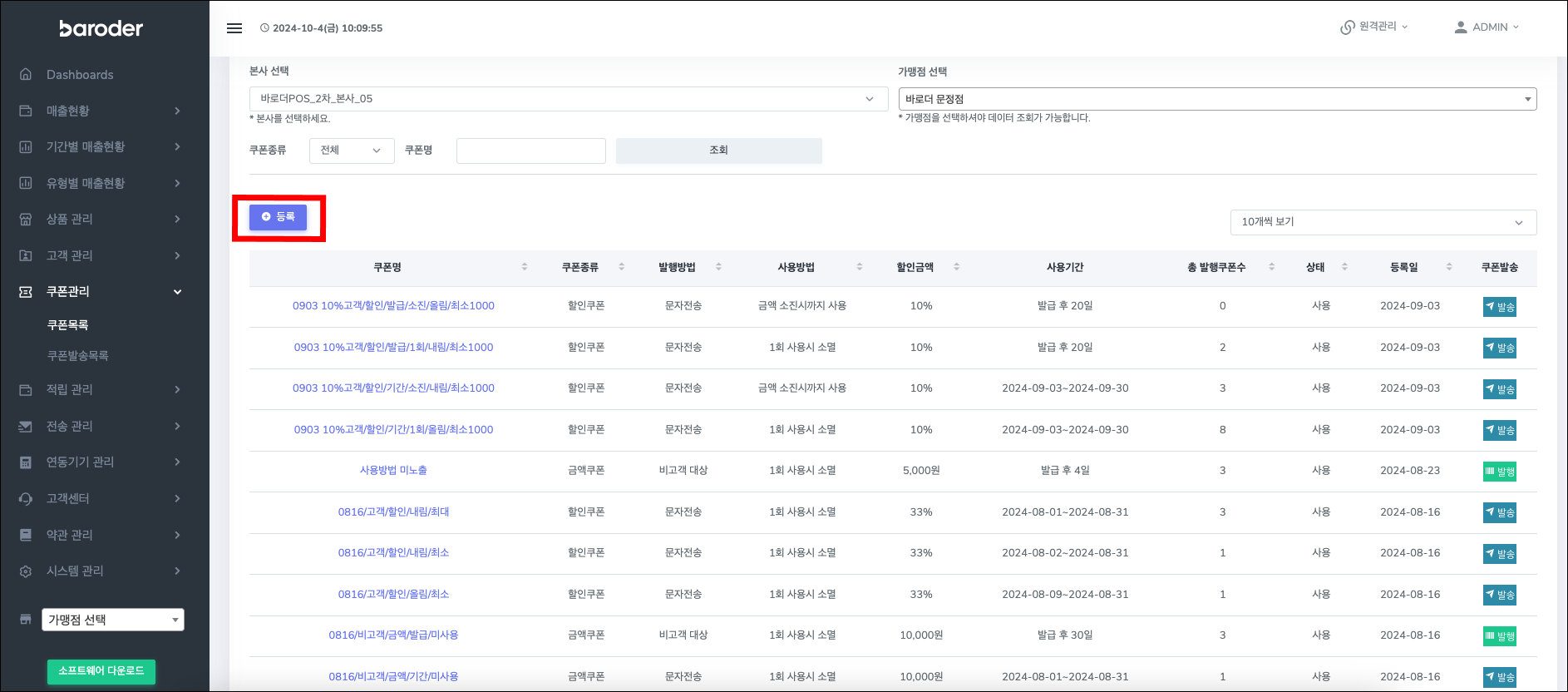The height and width of the screenshot is (692, 1568).
Task: Click the 원격관리 remote management icon
Action: (1347, 27)
